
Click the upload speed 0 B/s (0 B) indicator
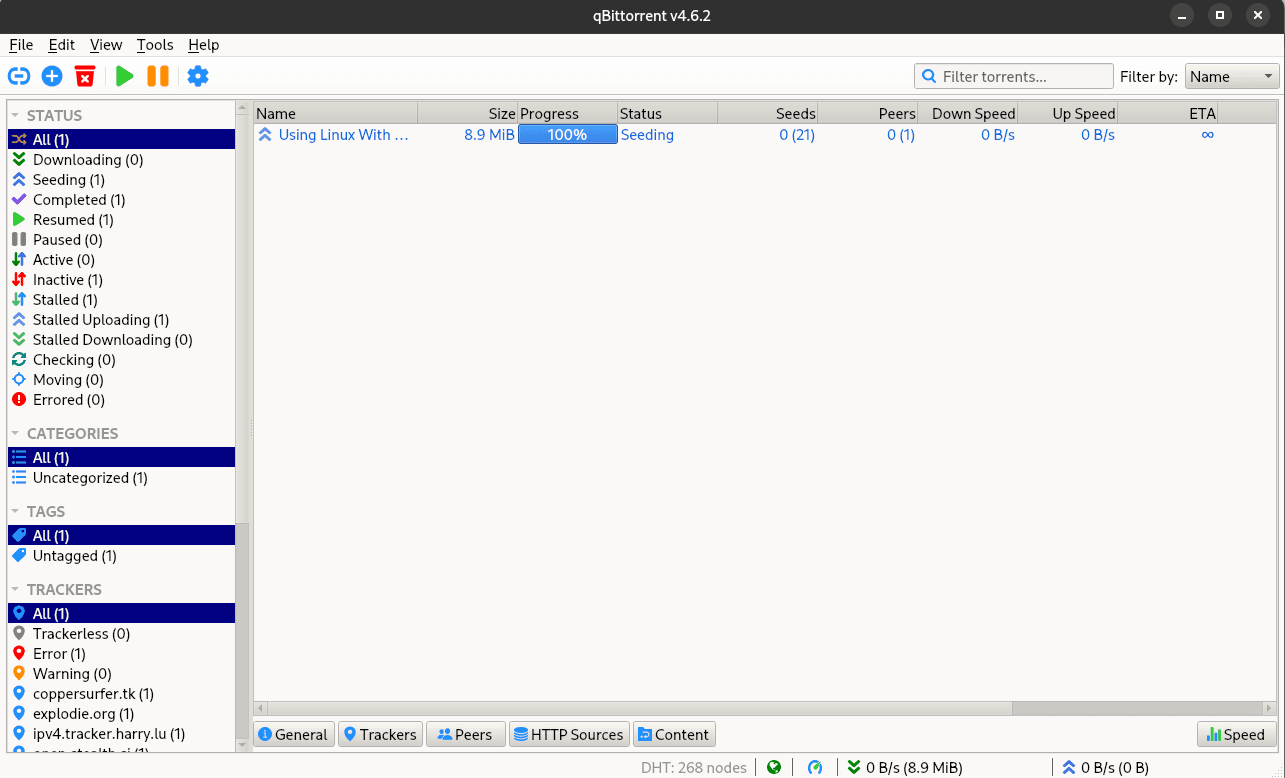(1105, 767)
